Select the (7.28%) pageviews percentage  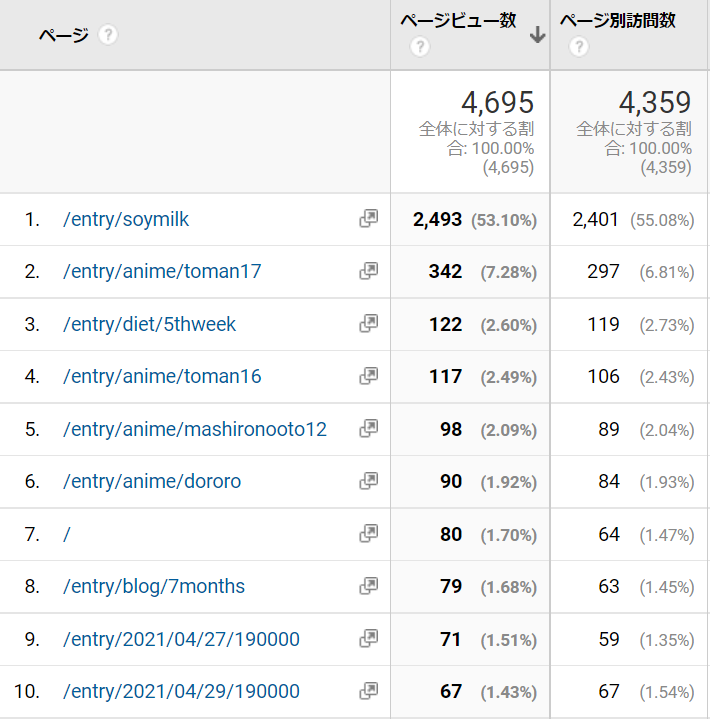pyautogui.click(x=509, y=272)
